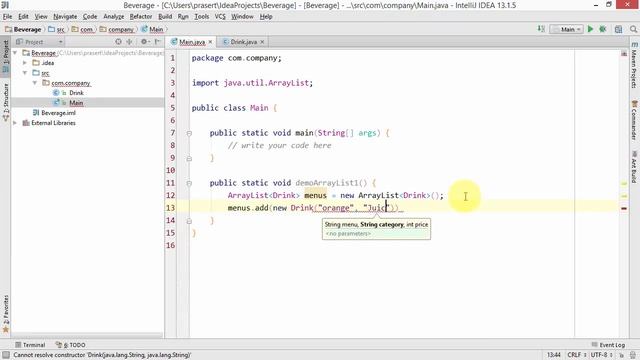Open Project panel gear settings
Image resolution: width=640 pixels, height=360 pixels.
pyautogui.click(x=144, y=42)
